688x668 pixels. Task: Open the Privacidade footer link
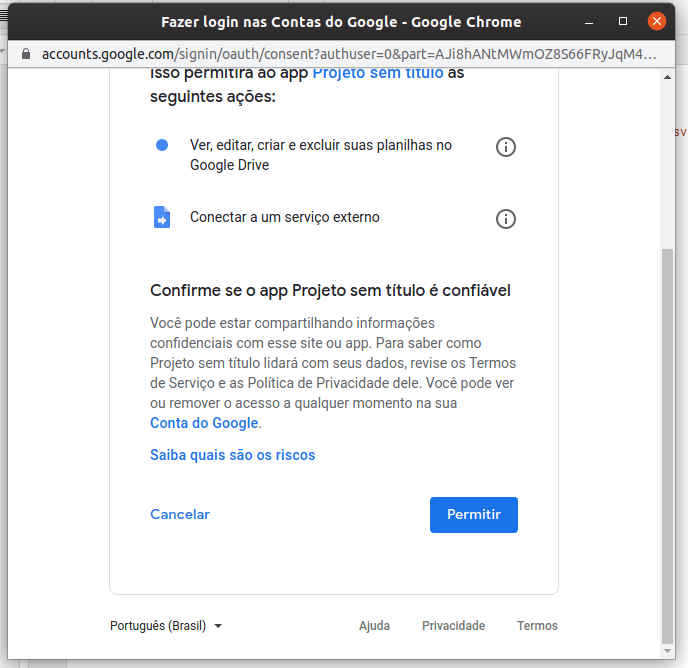(453, 626)
